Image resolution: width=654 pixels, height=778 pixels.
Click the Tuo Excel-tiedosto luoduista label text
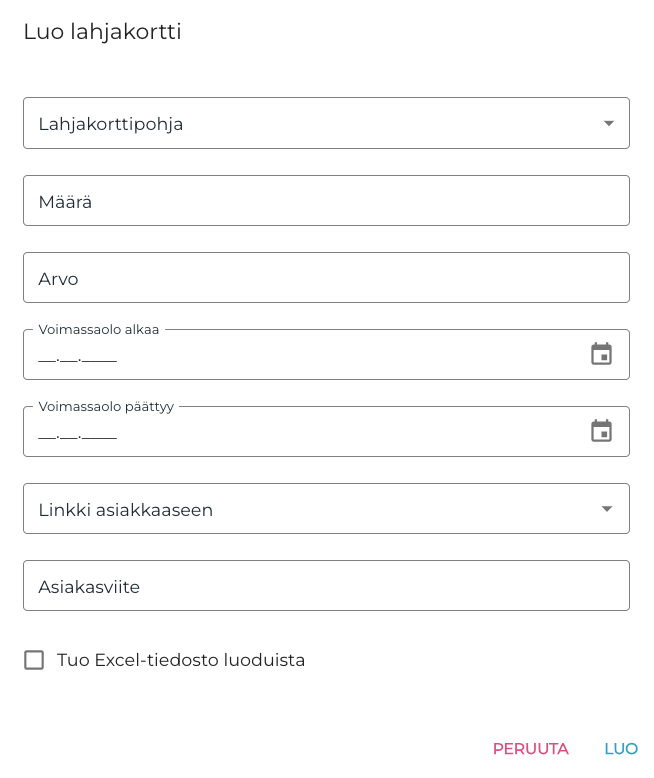[181, 660]
